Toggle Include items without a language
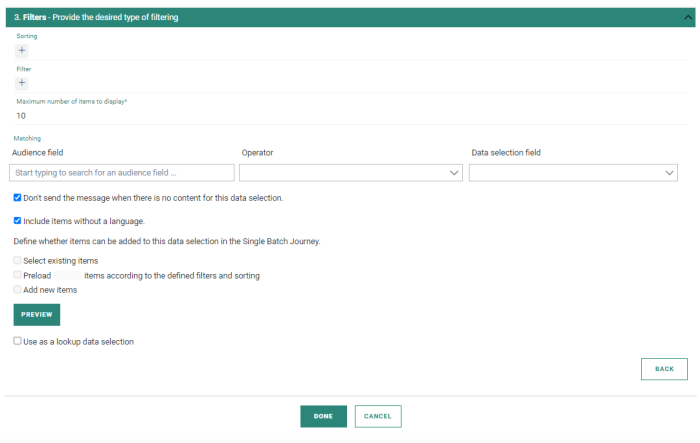 pos(18,221)
